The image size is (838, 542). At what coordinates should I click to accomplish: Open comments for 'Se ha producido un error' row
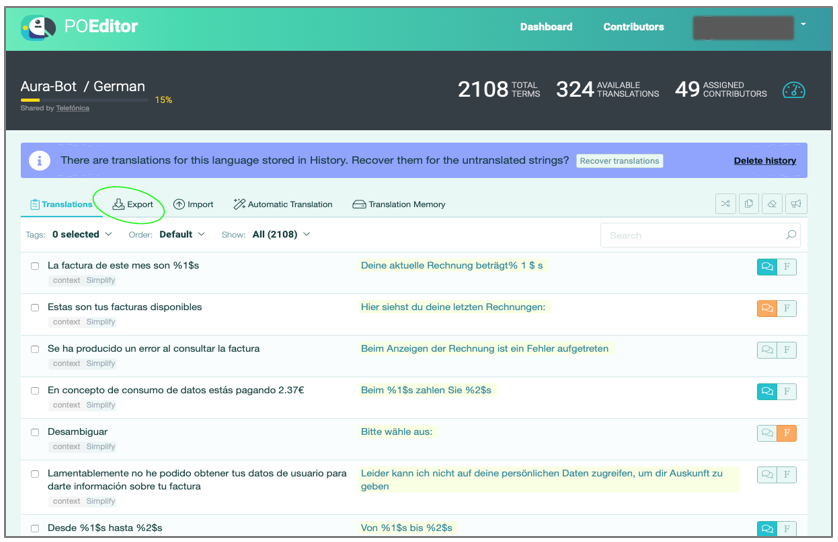click(x=767, y=350)
